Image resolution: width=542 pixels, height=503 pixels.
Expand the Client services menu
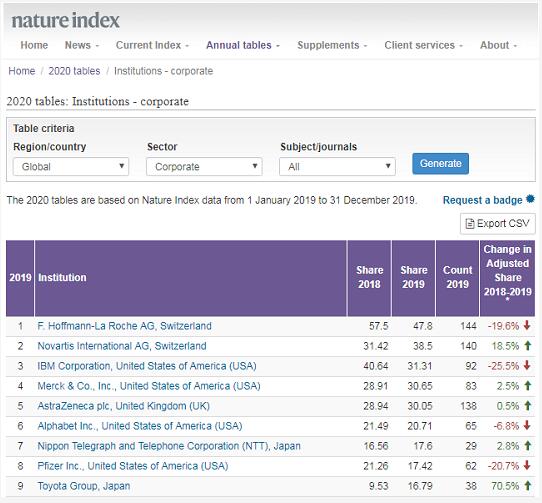(x=423, y=45)
